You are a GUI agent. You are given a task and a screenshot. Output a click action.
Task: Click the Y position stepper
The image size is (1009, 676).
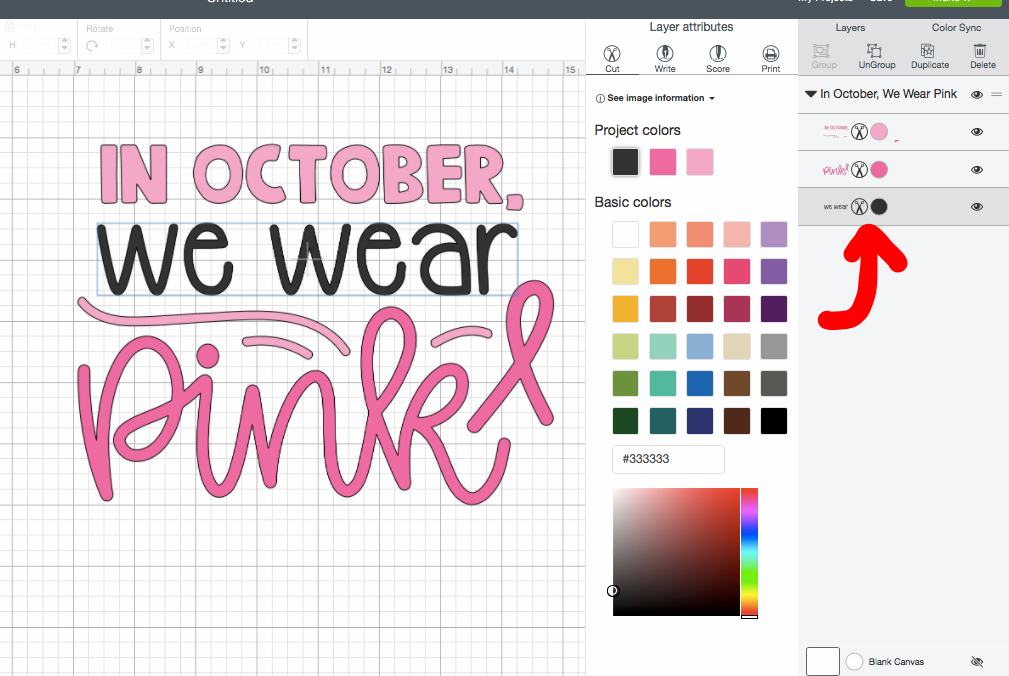click(294, 45)
